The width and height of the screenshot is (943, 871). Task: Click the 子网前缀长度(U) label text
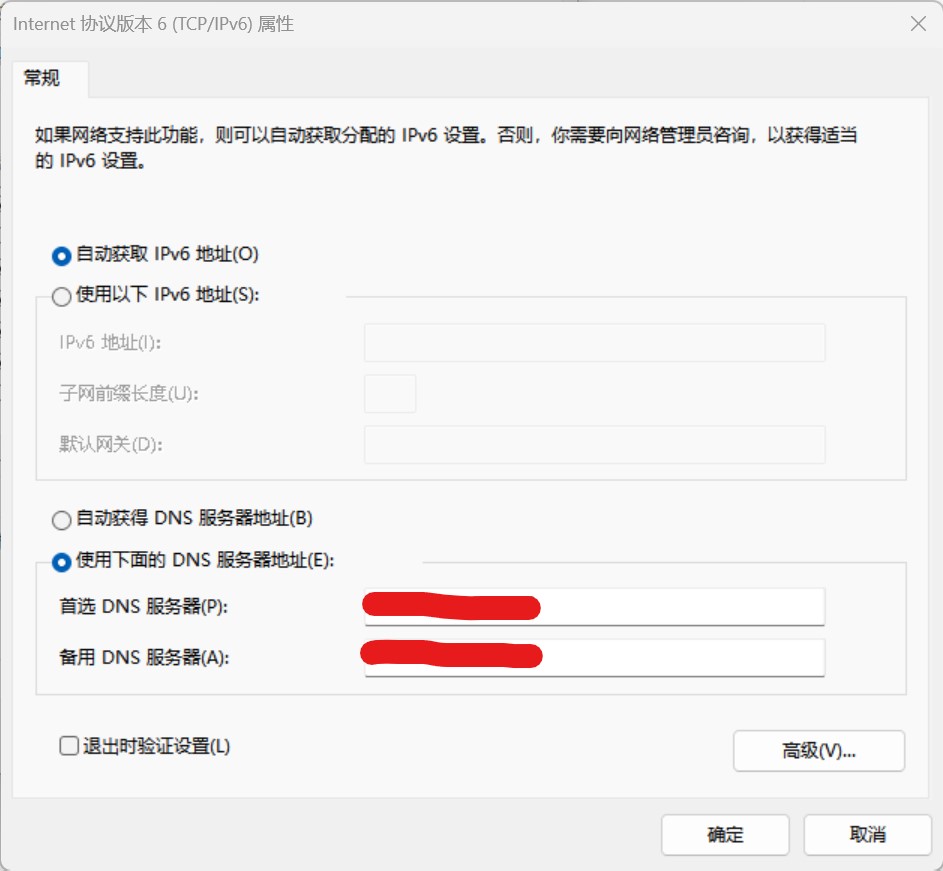128,394
